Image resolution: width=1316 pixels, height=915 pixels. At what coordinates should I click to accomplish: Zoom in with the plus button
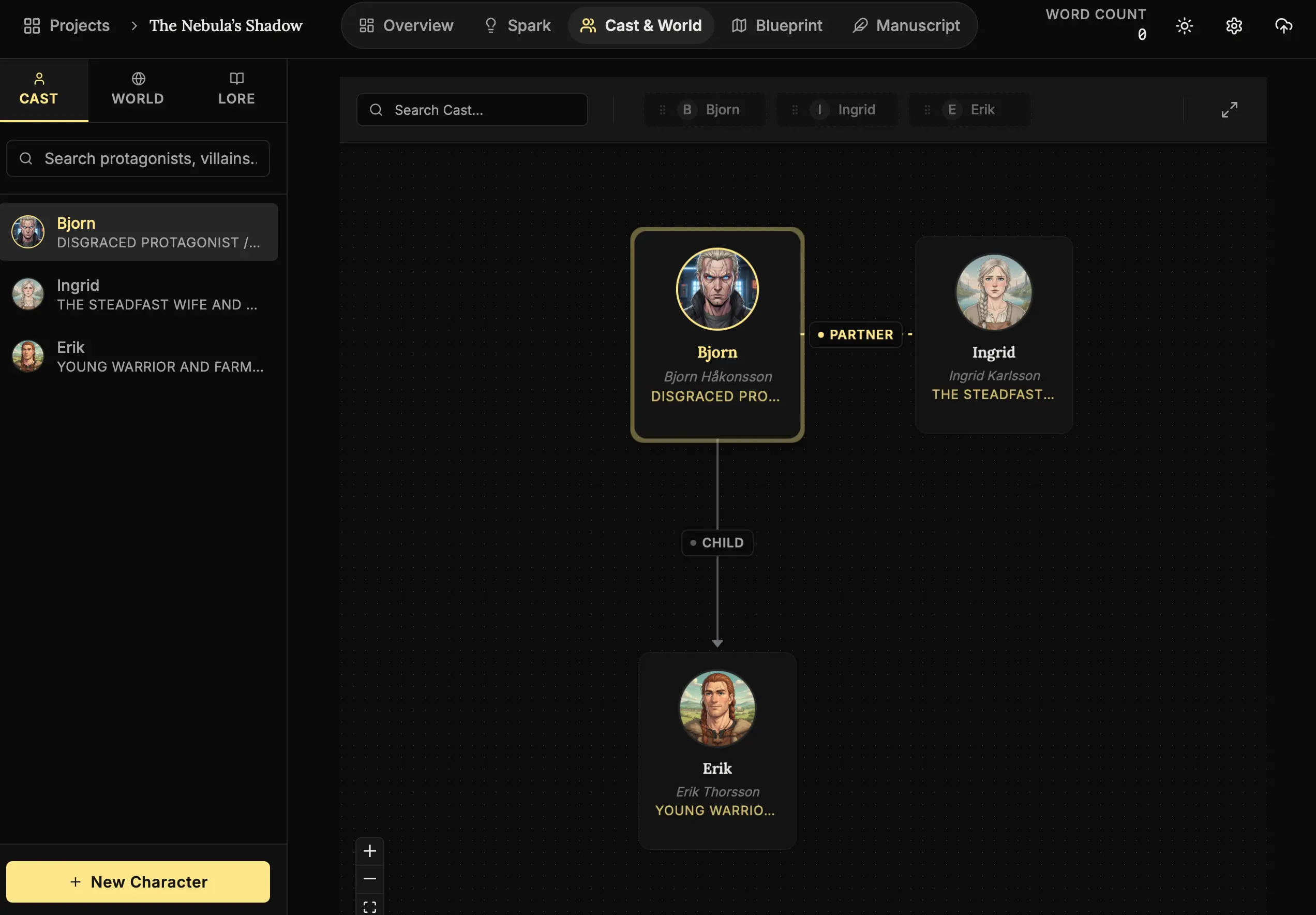point(369,851)
